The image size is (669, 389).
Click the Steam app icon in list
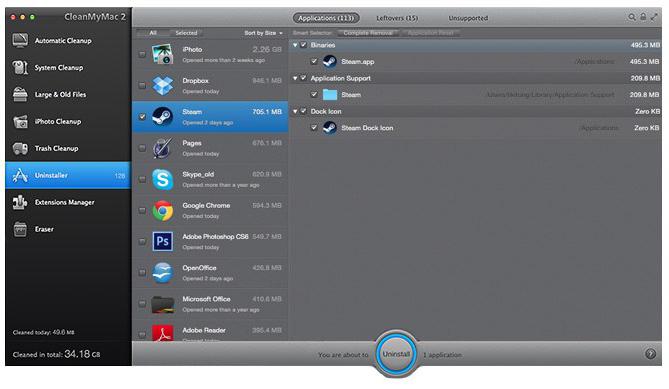point(163,116)
